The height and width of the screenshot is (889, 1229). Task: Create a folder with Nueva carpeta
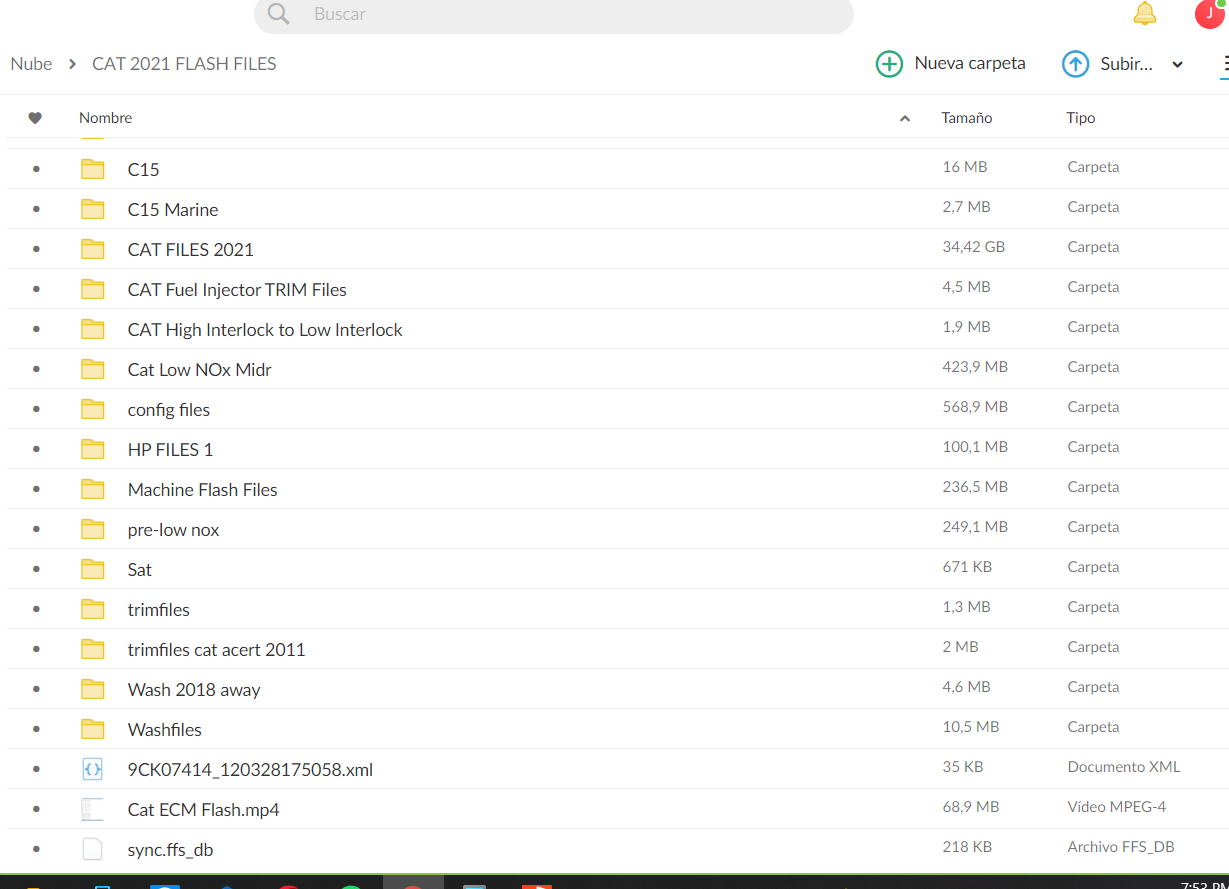(x=951, y=64)
